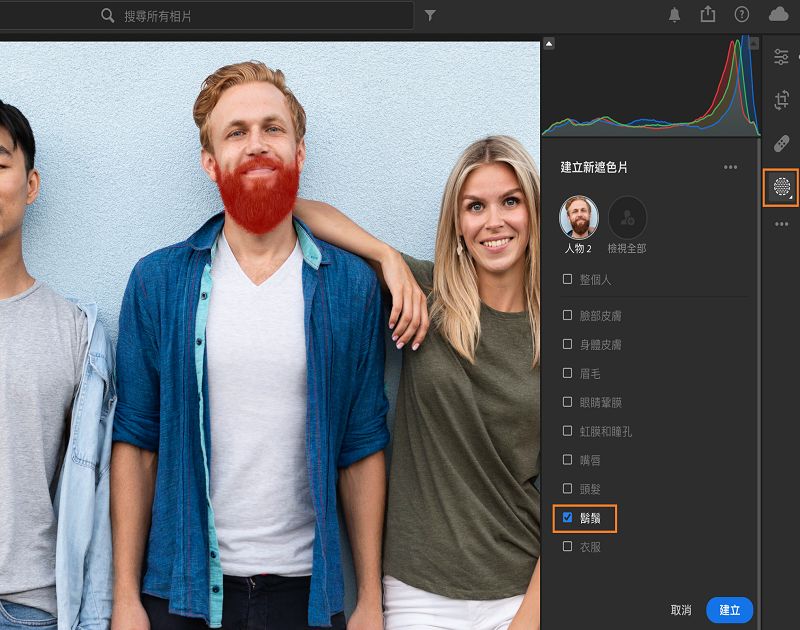Click in the 搜尋所有相片 search field
The image size is (800, 630).
tap(207, 15)
